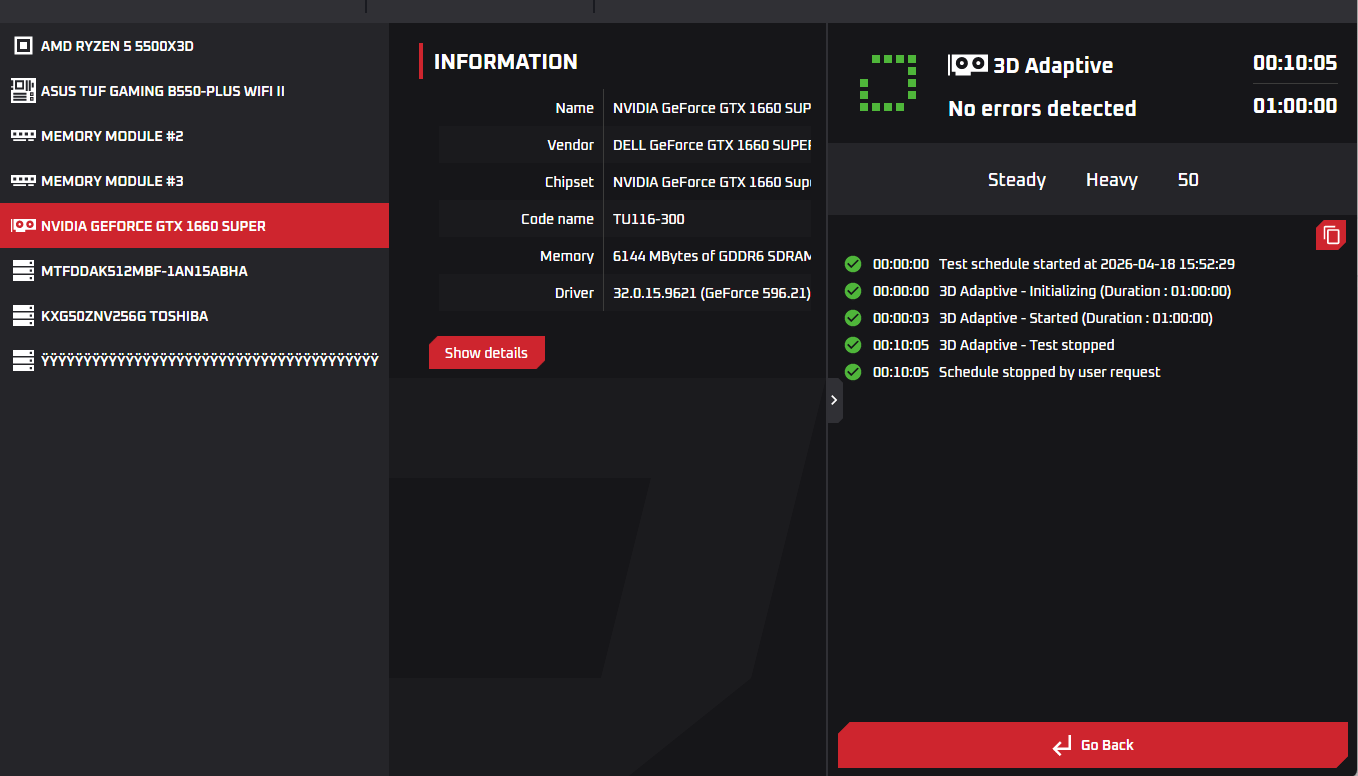The width and height of the screenshot is (1358, 776).
Task: Click the graphics card icon beside 3D Adaptive
Action: point(967,65)
